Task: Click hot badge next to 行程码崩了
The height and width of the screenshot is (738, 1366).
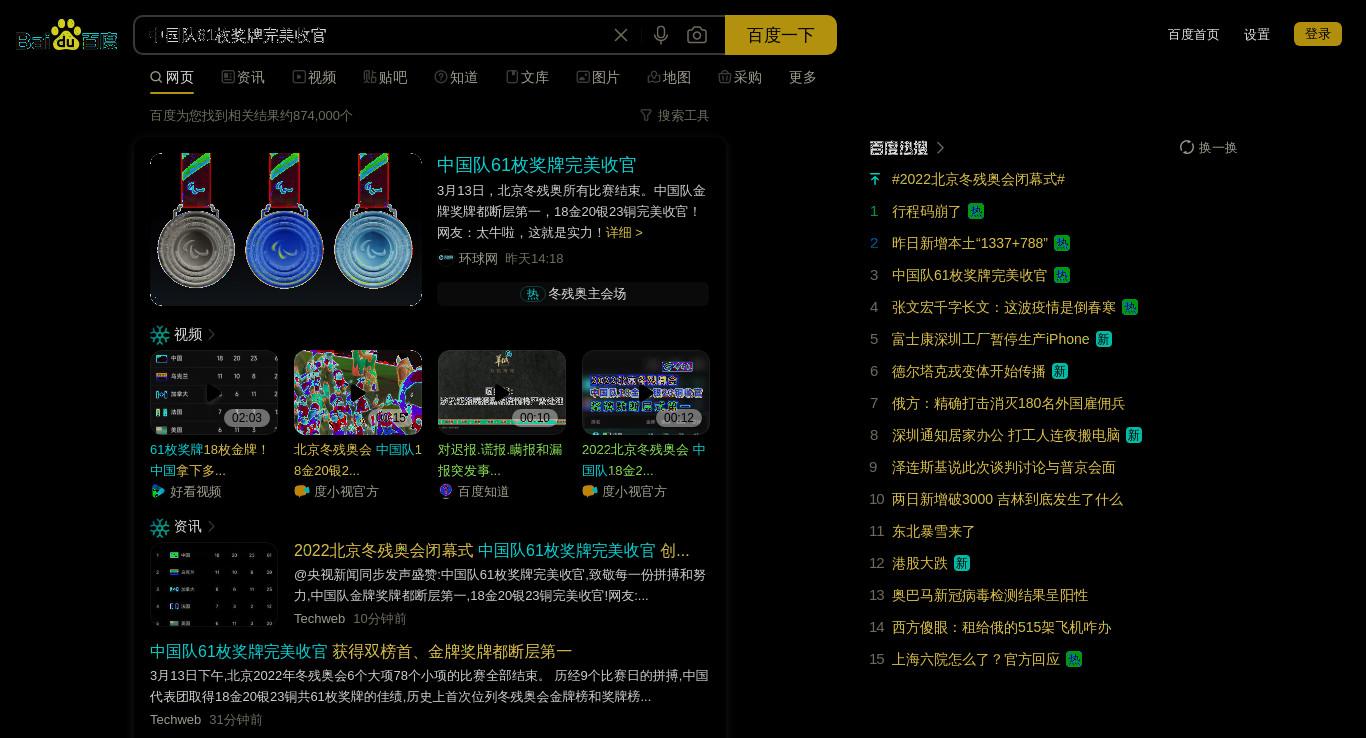Action: [976, 211]
